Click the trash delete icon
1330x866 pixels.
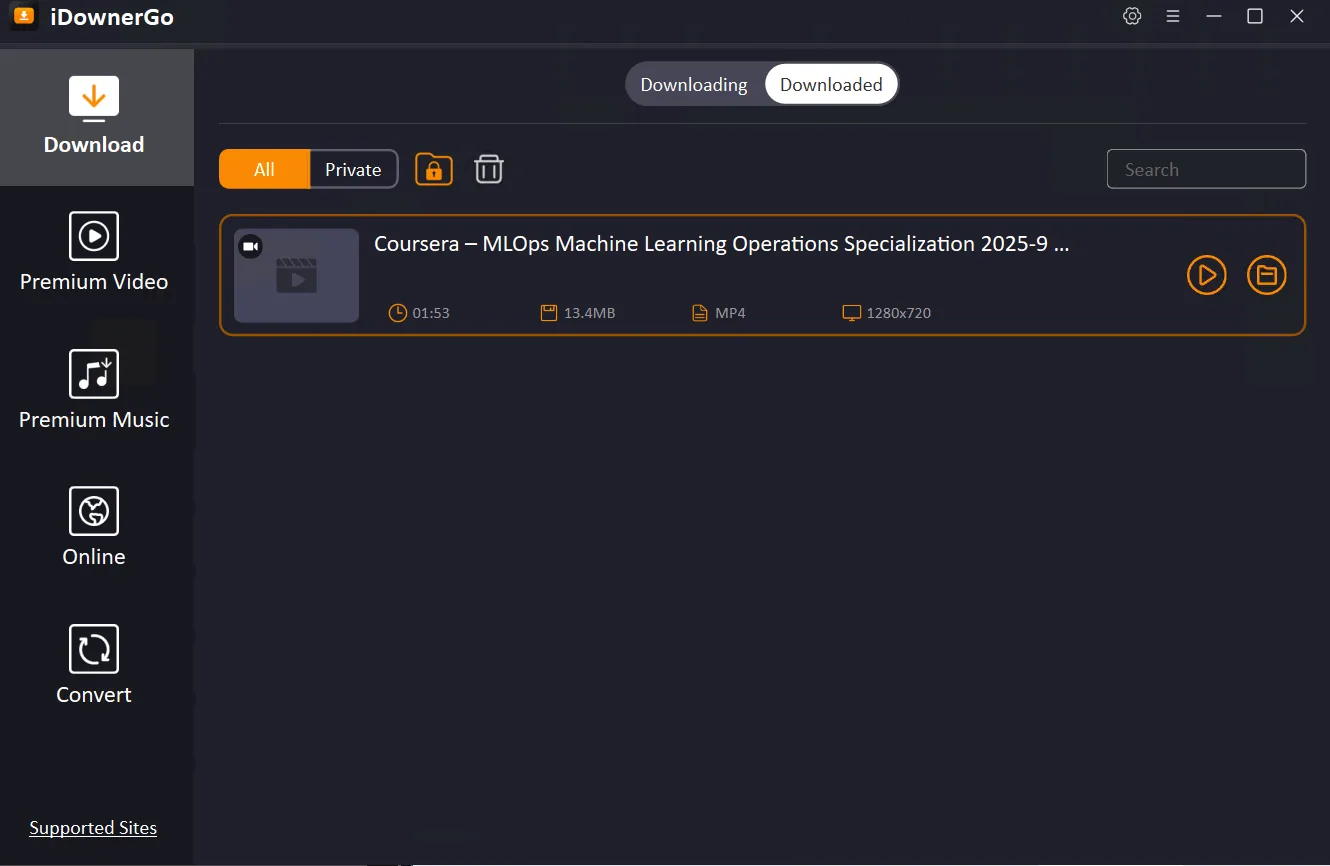click(488, 169)
